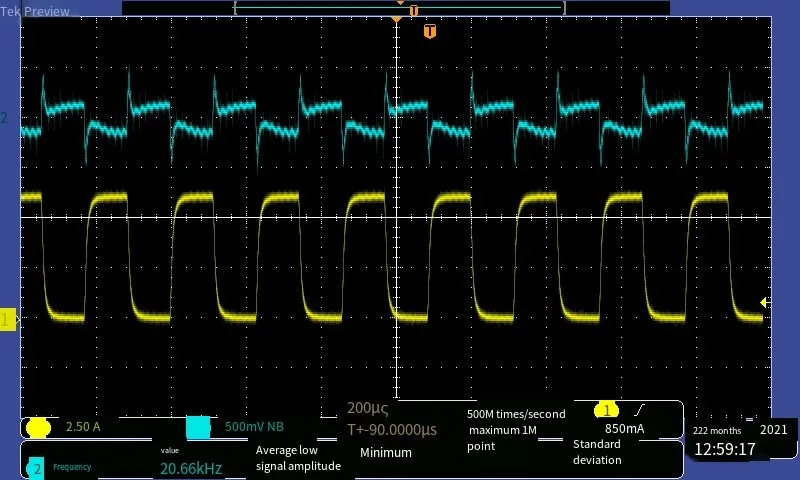Click the 20.66kHz frequency value
Viewport: 800px width, 480px height.
point(191,468)
